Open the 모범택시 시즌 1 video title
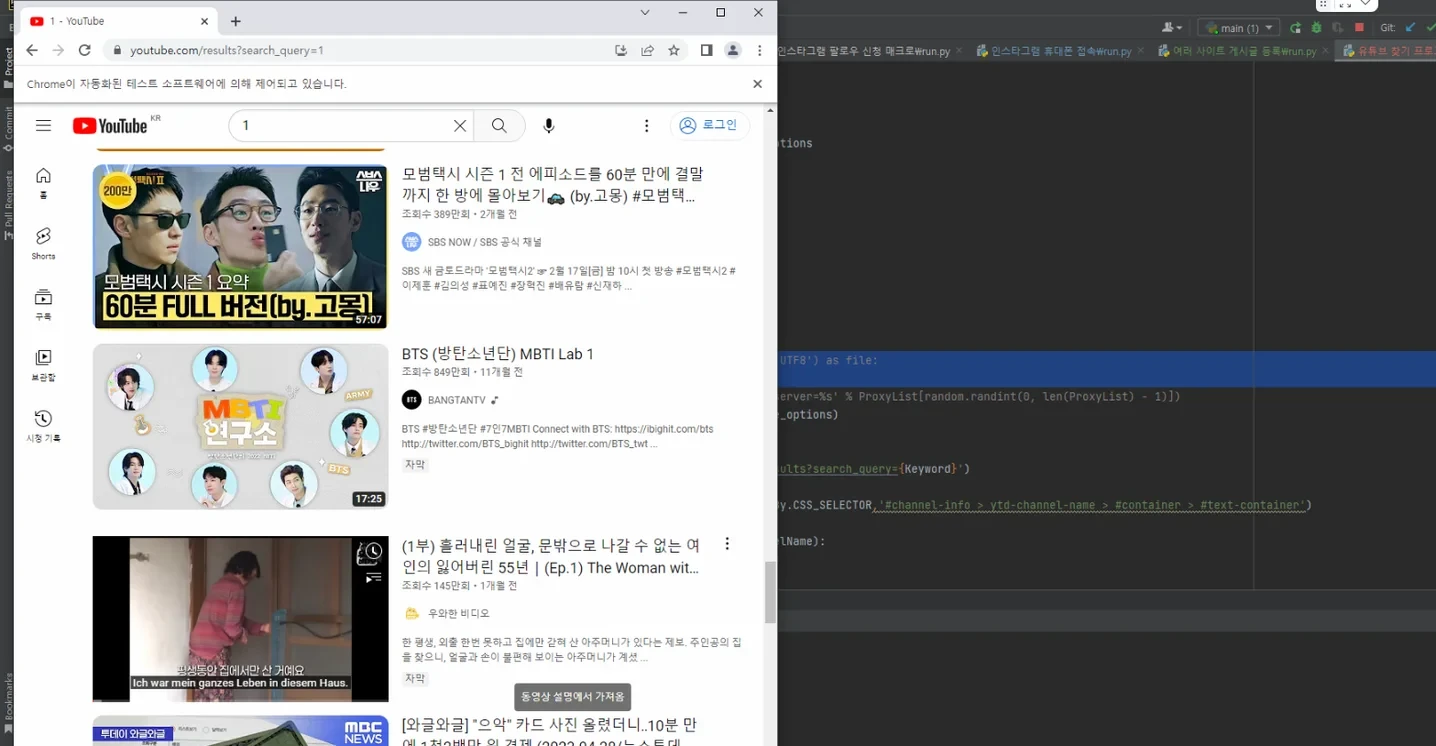The width and height of the screenshot is (1436, 746). (x=552, y=185)
